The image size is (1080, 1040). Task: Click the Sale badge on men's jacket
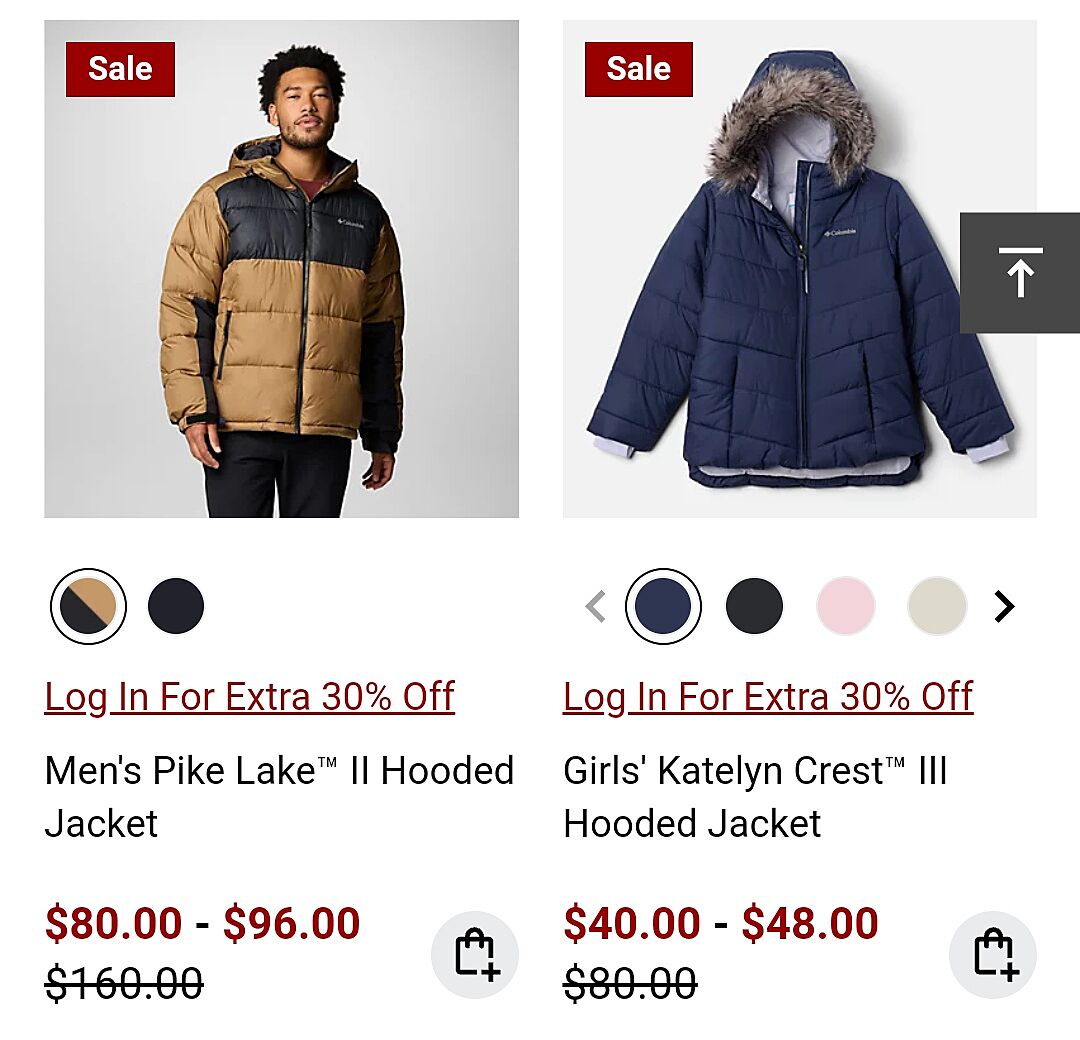coord(120,69)
